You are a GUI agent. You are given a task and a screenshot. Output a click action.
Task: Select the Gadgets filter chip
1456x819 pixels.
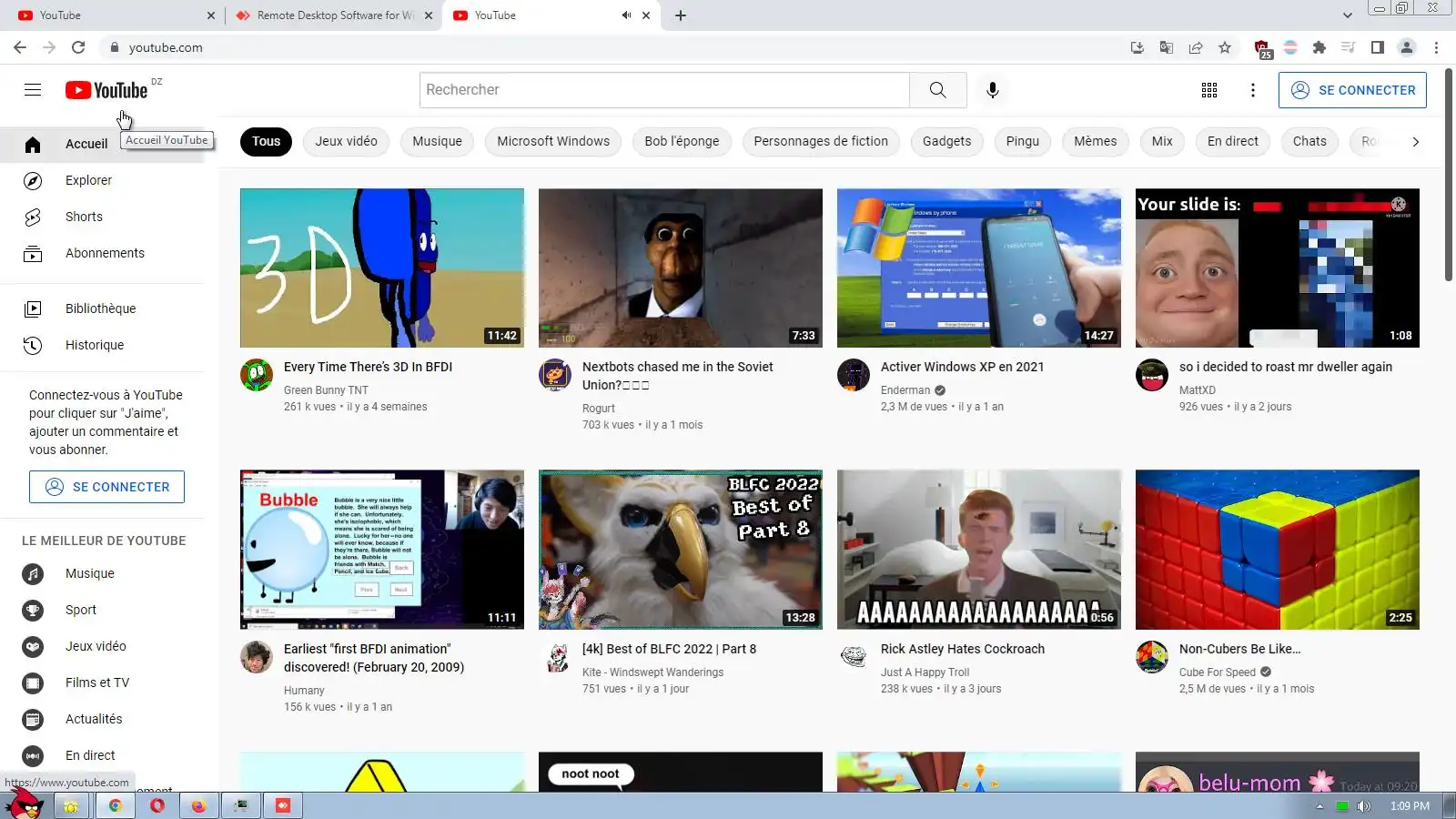click(946, 141)
